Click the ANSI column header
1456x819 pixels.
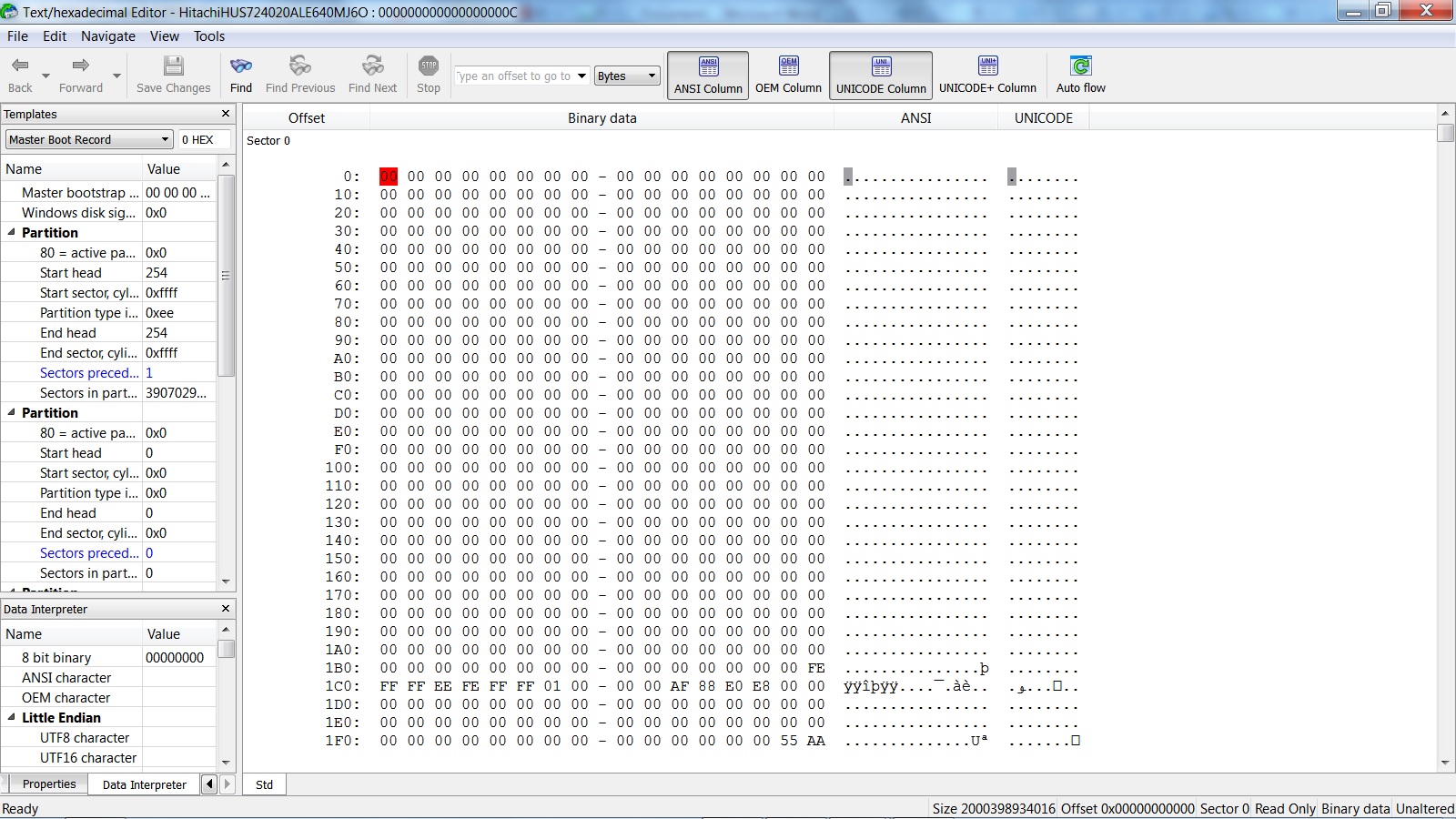click(x=916, y=117)
